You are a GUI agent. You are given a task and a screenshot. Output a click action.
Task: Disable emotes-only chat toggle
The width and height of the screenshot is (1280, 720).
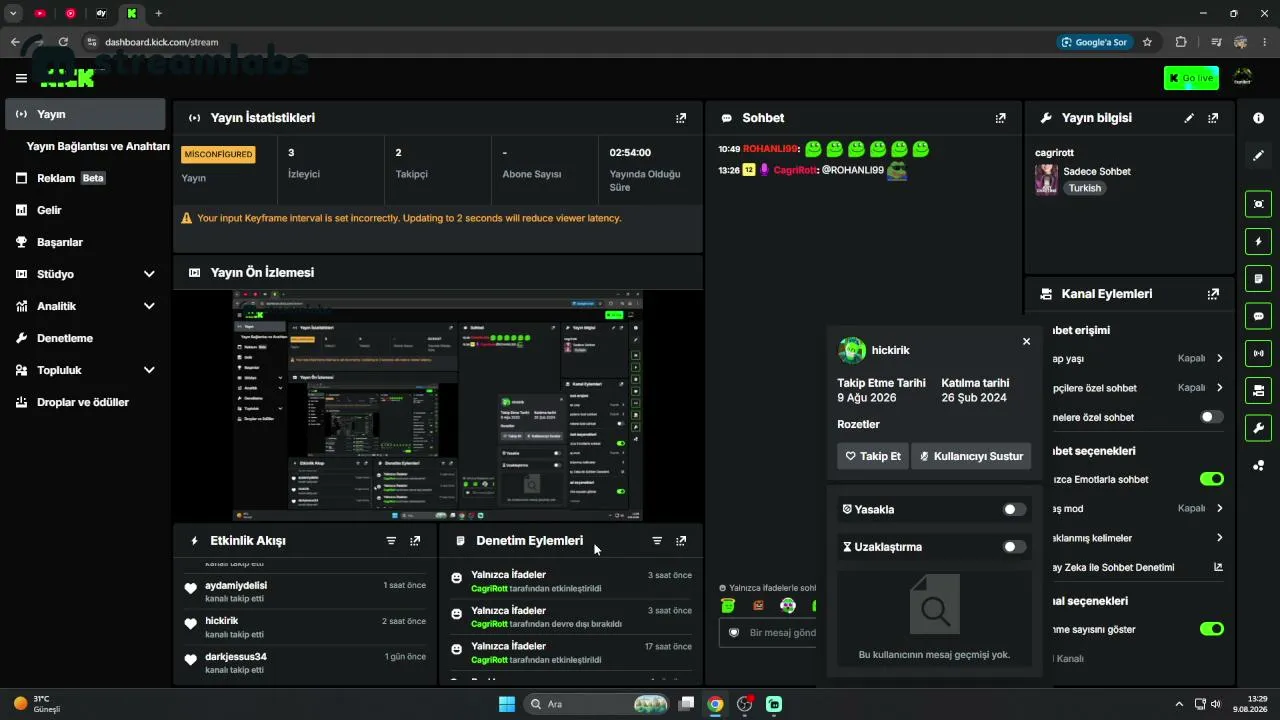(1211, 479)
